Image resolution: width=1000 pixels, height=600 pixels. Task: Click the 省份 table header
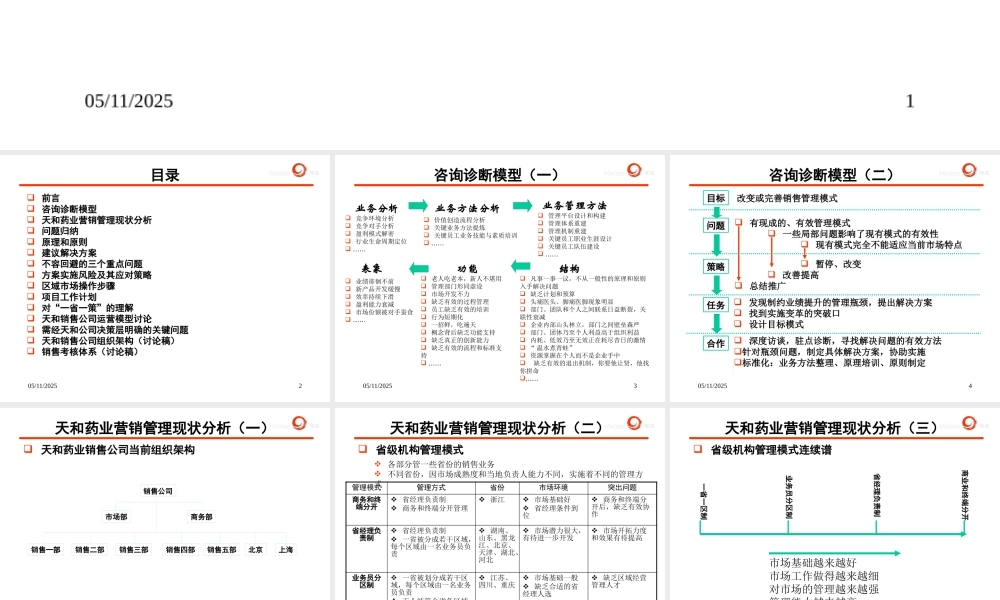point(497,488)
